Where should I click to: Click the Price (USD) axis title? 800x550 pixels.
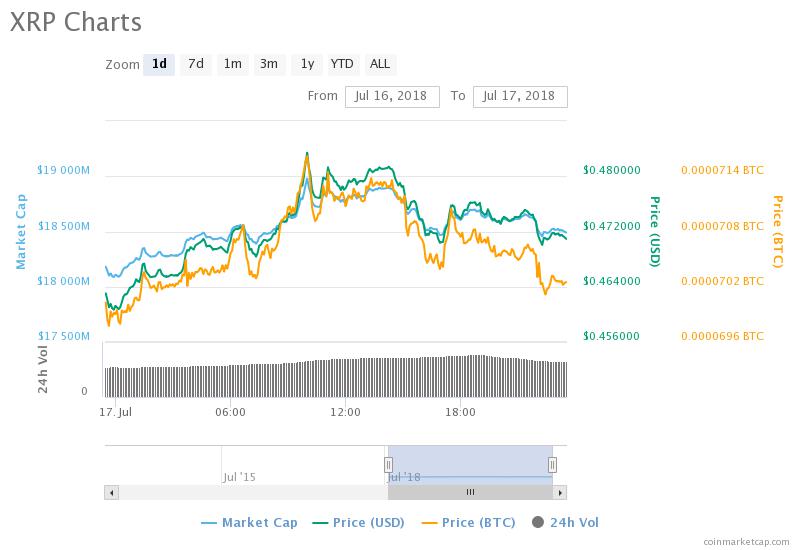[x=655, y=232]
